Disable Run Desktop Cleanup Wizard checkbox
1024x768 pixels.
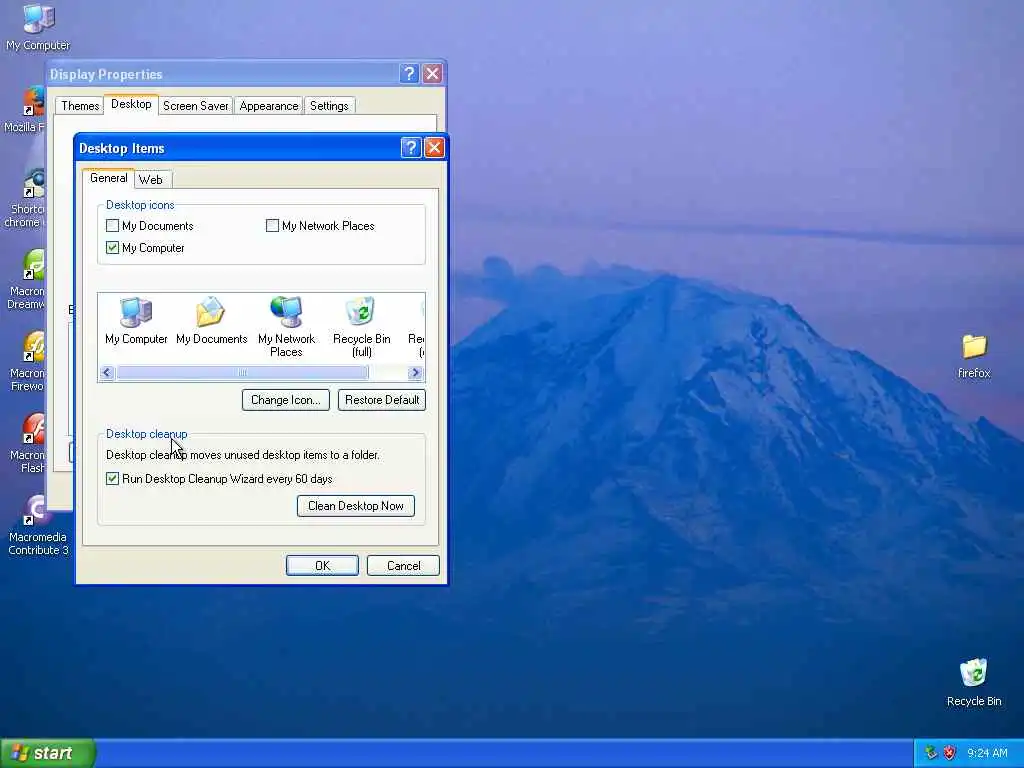click(112, 479)
